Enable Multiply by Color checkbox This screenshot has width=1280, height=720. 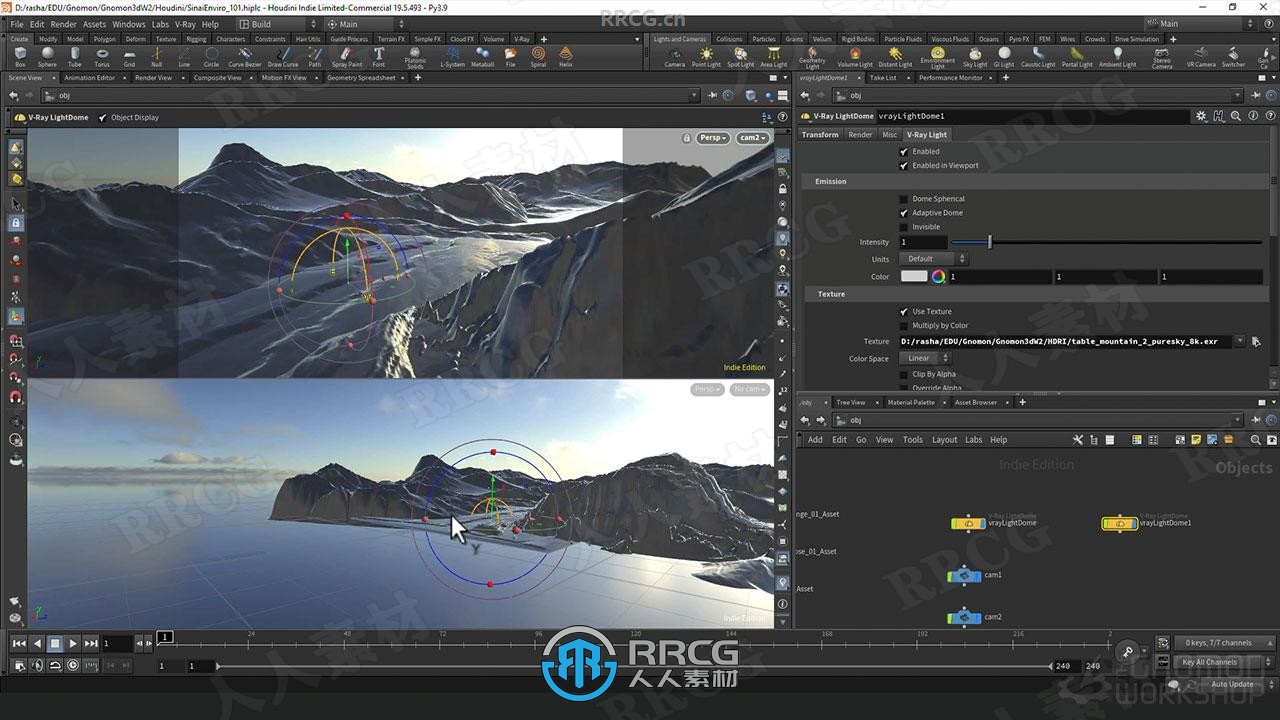pos(904,326)
